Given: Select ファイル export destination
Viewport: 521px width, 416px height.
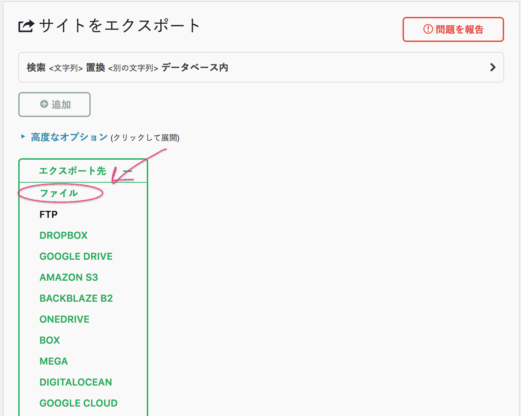Looking at the screenshot, I should tap(59, 193).
